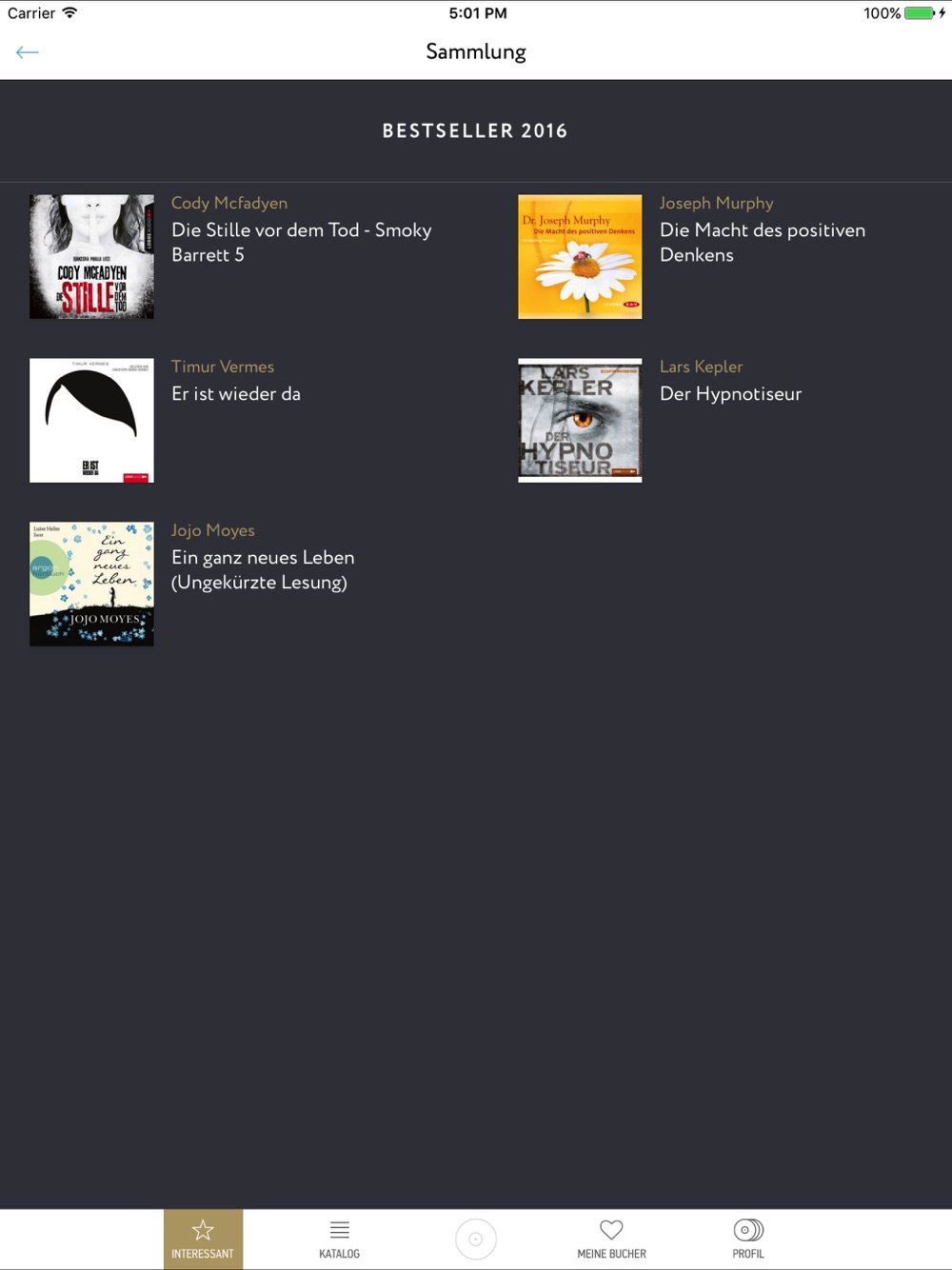Screen dimensions: 952x1270
Task: Select author Lars Kepler
Action: pos(702,367)
